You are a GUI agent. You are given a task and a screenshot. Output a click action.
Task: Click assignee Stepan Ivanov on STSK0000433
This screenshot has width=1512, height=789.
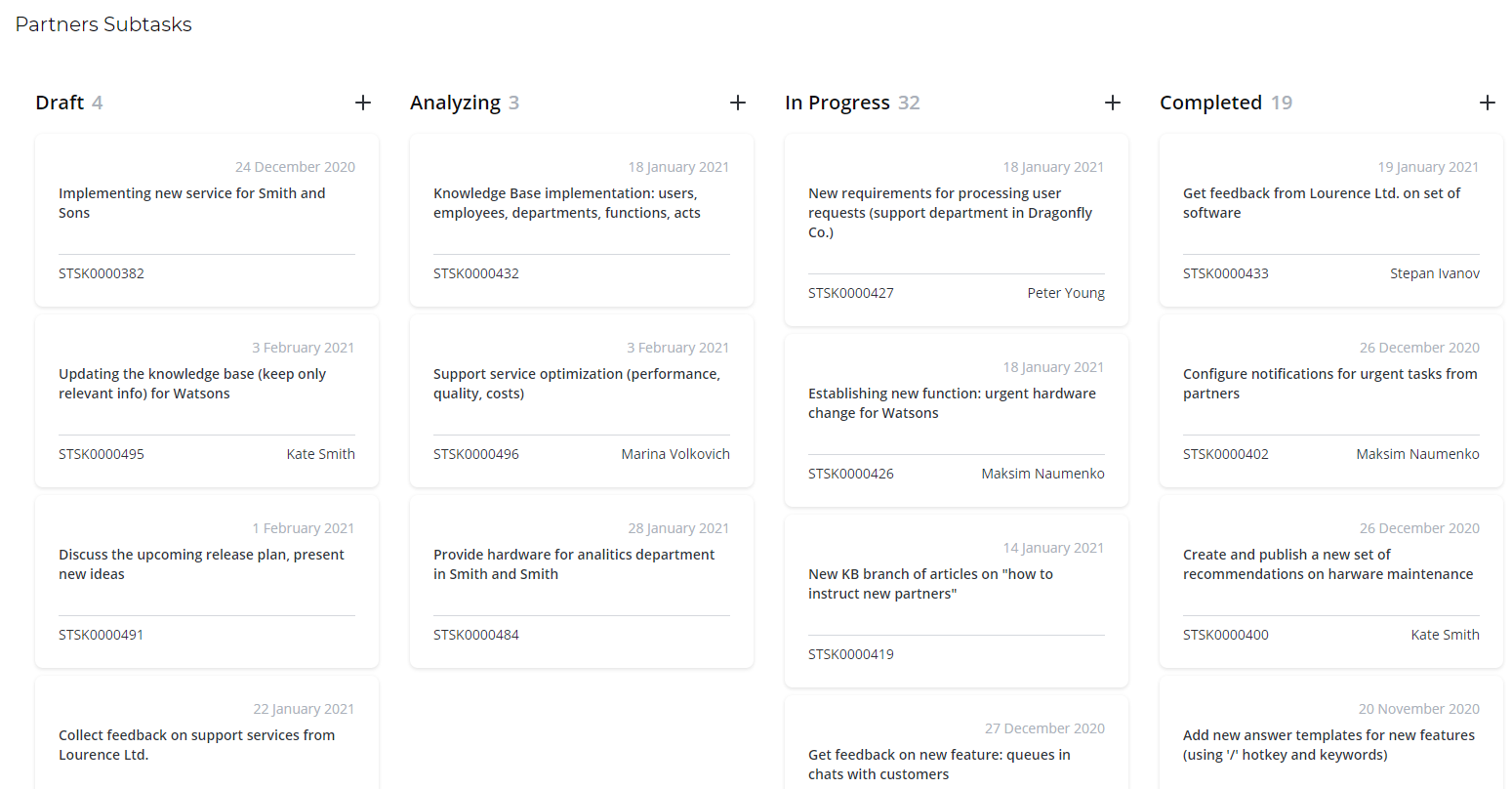click(x=1435, y=273)
